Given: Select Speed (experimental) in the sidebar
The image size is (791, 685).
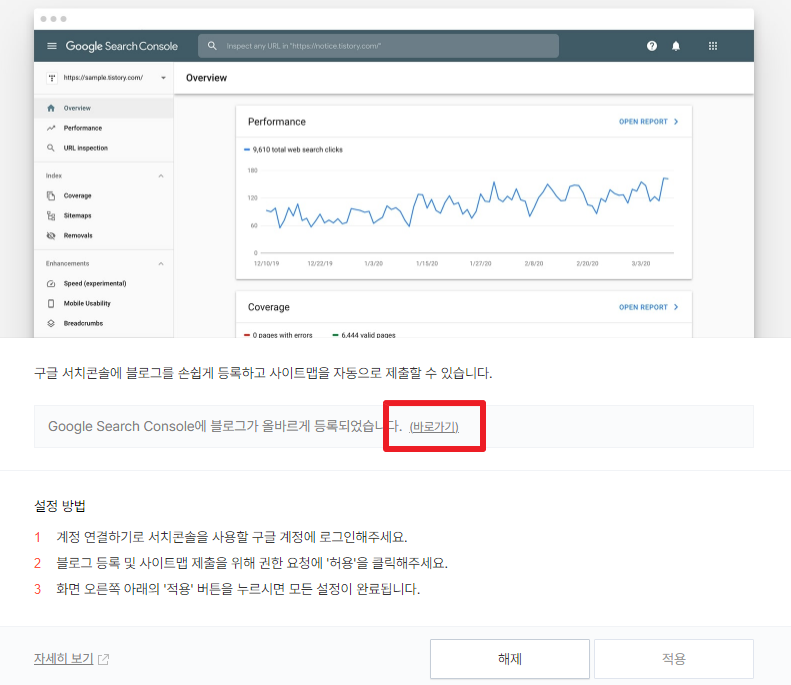Looking at the screenshot, I should (103, 283).
